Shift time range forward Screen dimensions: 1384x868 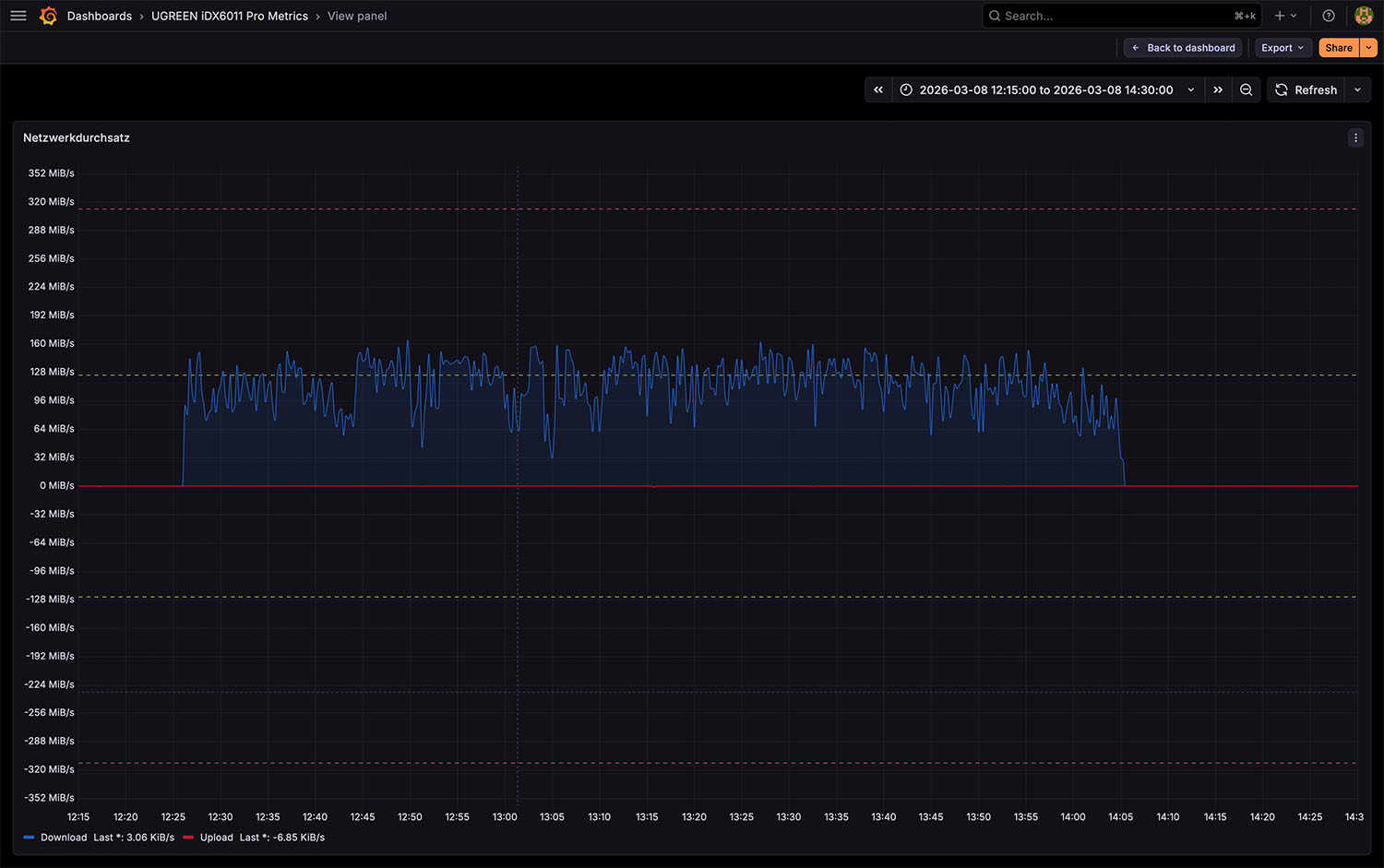click(1218, 89)
